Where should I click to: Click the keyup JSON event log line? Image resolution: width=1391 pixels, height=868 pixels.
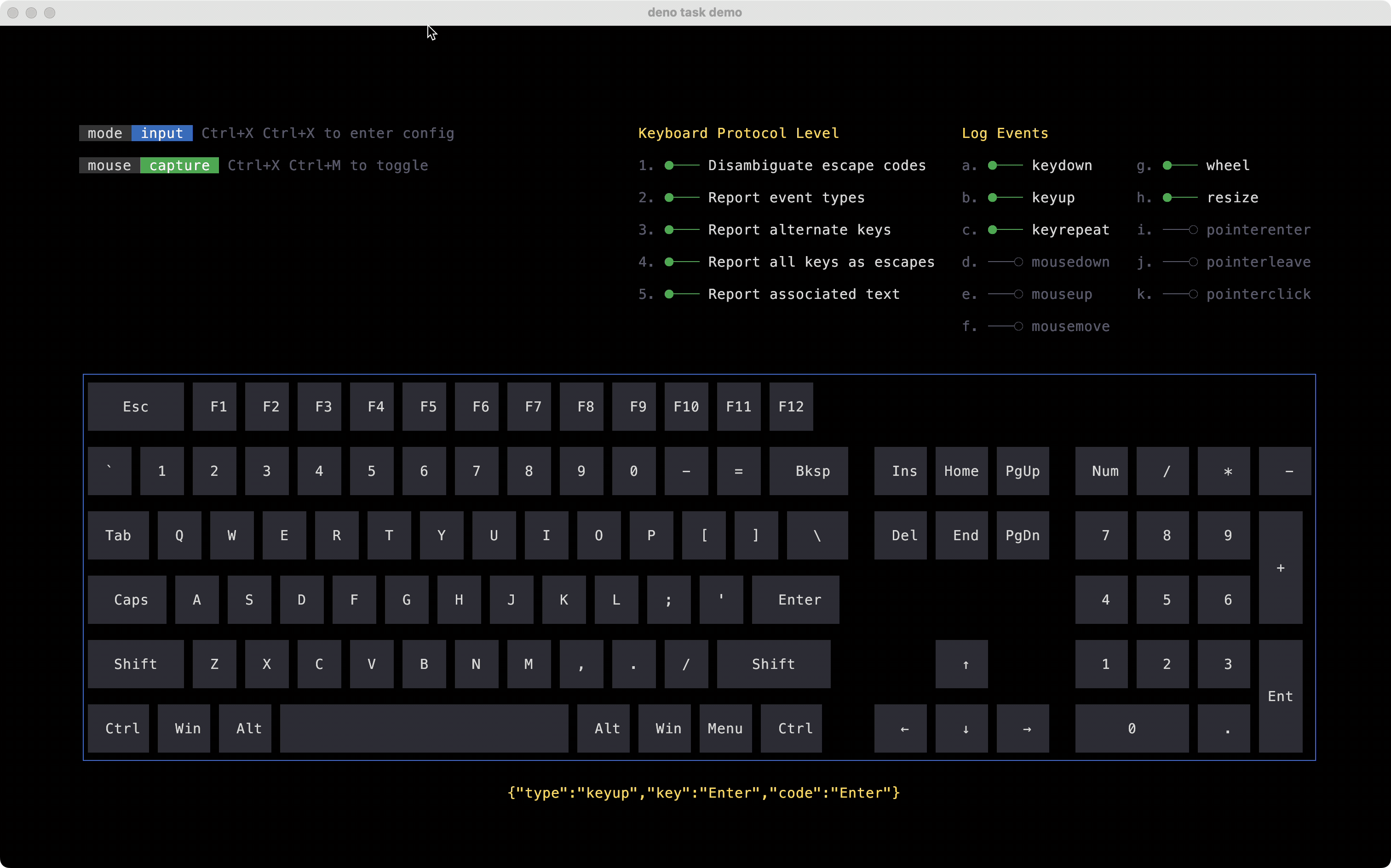click(x=703, y=793)
